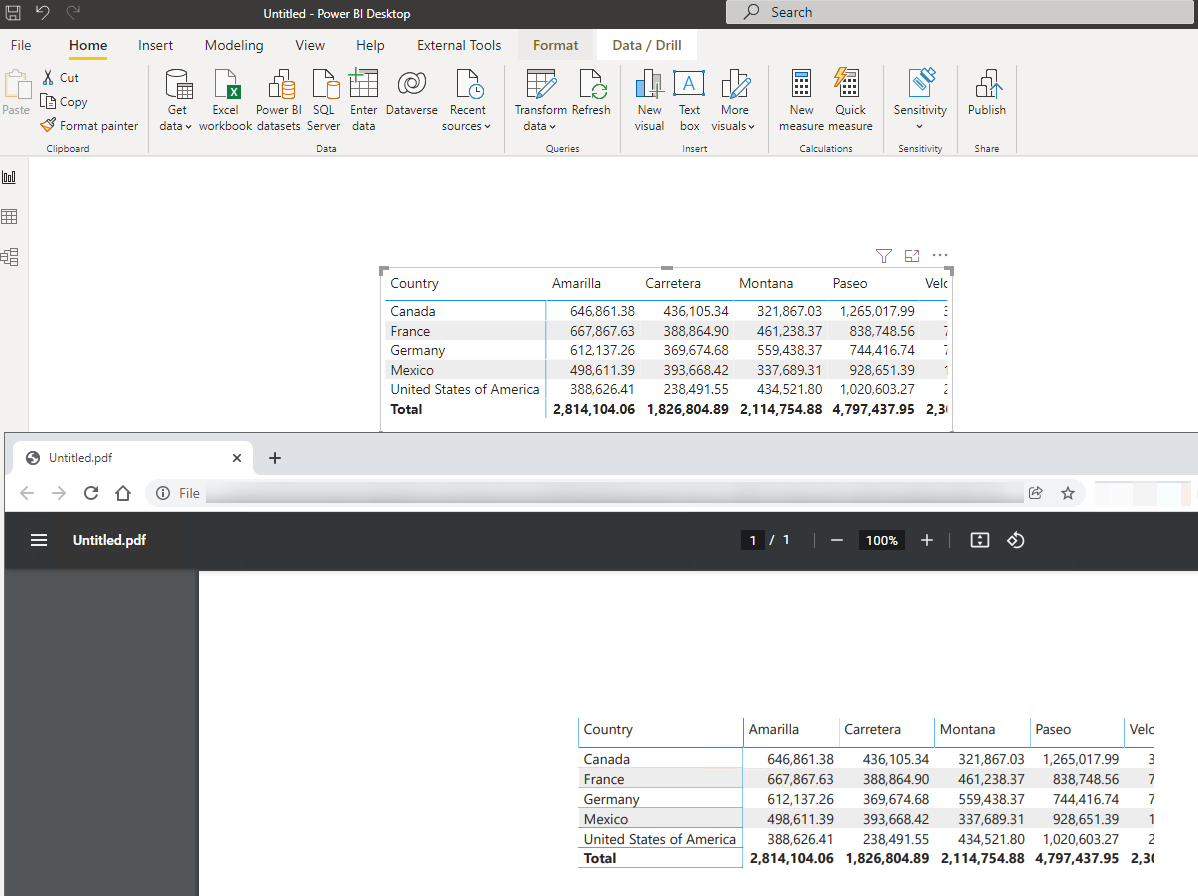1198x896 pixels.
Task: Bookmark the PDF with the star icon
Action: (1068, 493)
